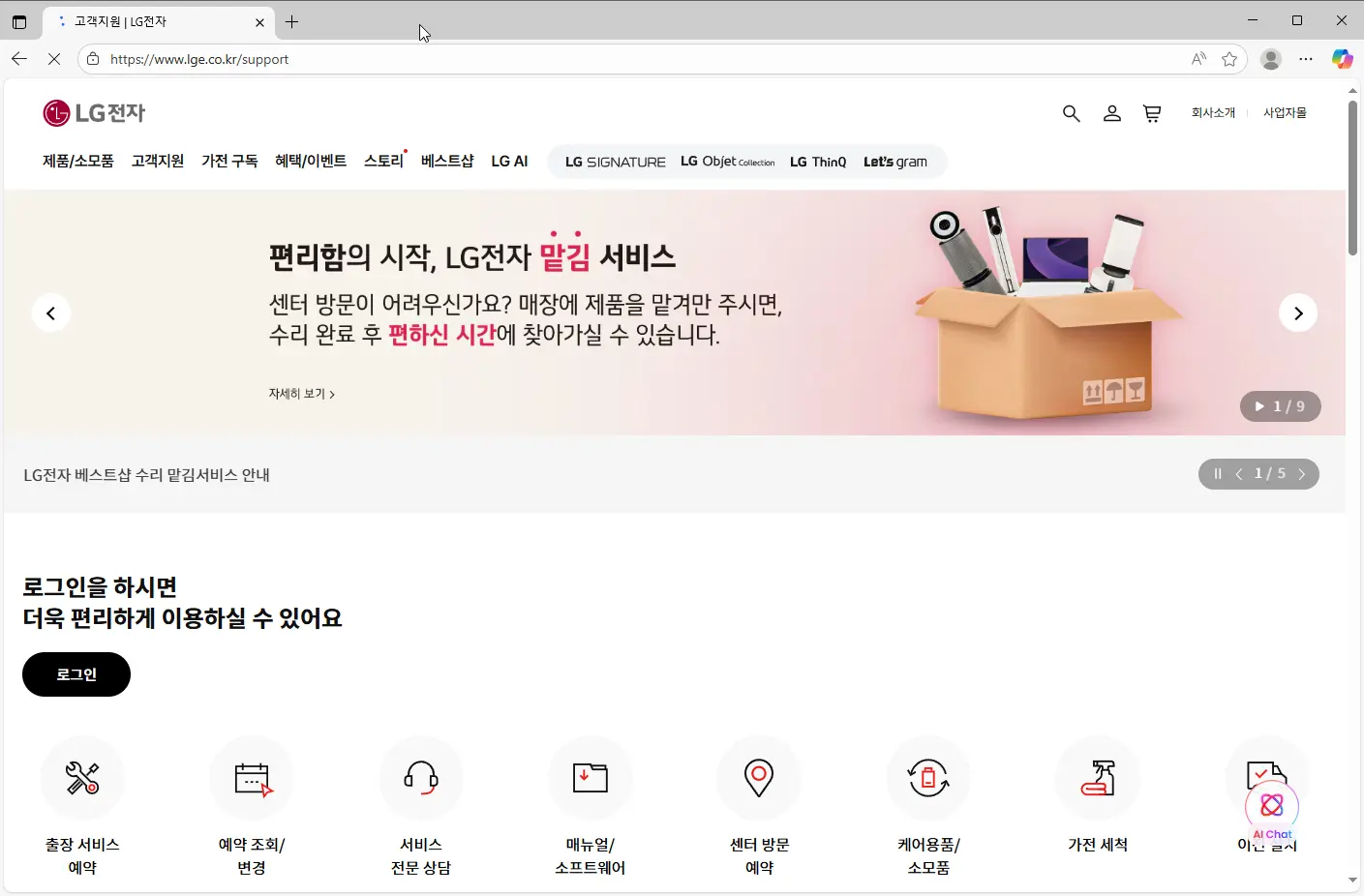Open LG전자 베스트샵 수리 맡김서비스 안내 notice

(x=146, y=475)
